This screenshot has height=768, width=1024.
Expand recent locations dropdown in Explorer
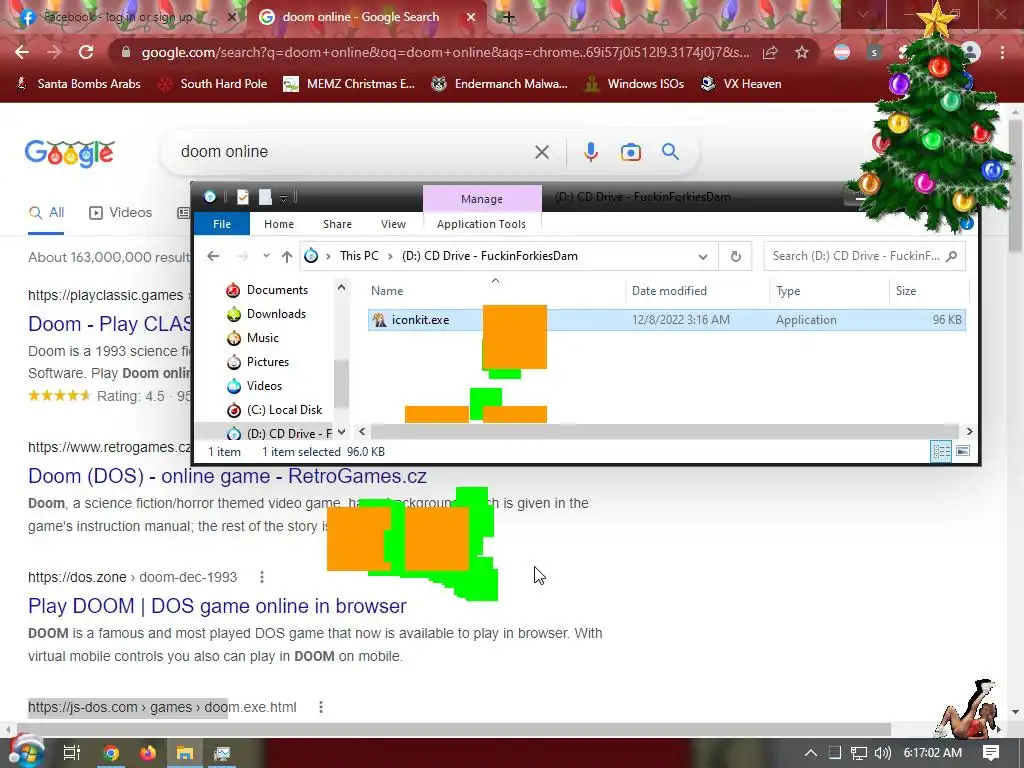(x=266, y=256)
